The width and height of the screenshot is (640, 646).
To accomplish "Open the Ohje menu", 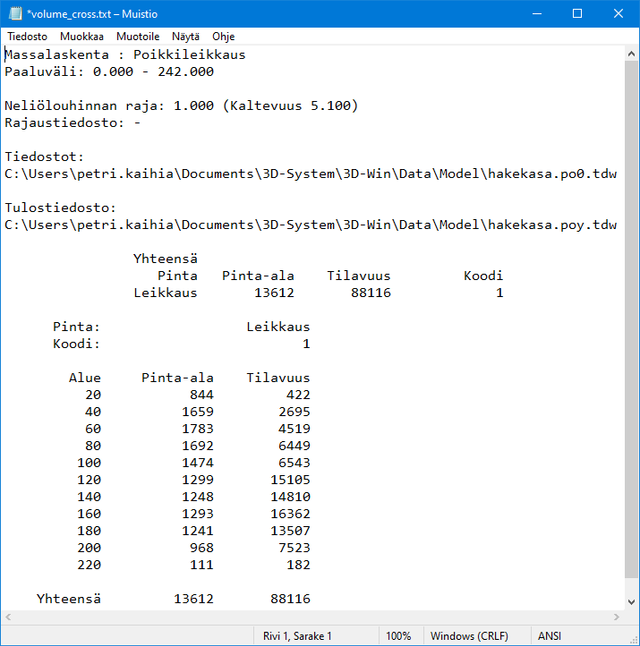I will (223, 36).
